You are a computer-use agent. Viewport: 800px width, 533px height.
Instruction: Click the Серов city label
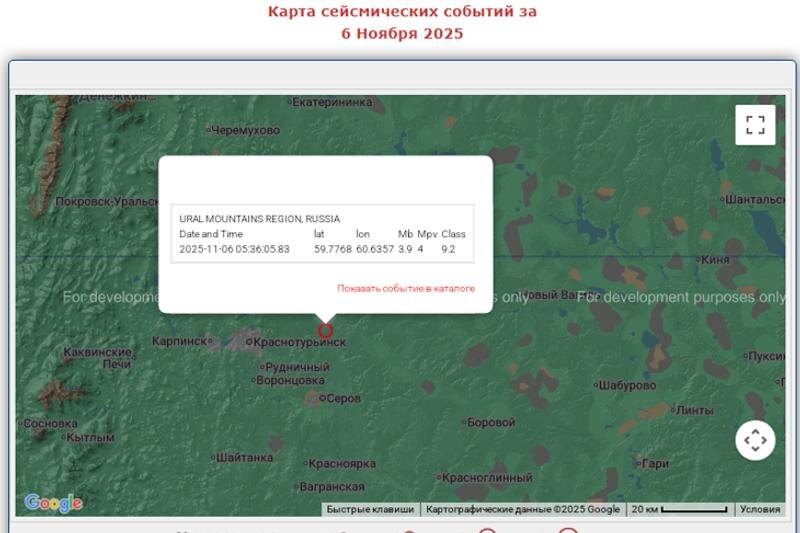(x=343, y=398)
